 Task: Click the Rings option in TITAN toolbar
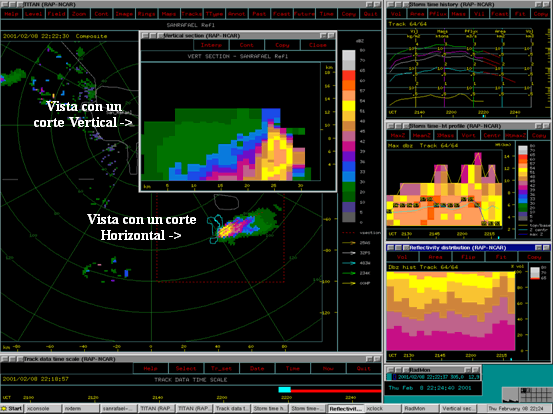pos(146,14)
